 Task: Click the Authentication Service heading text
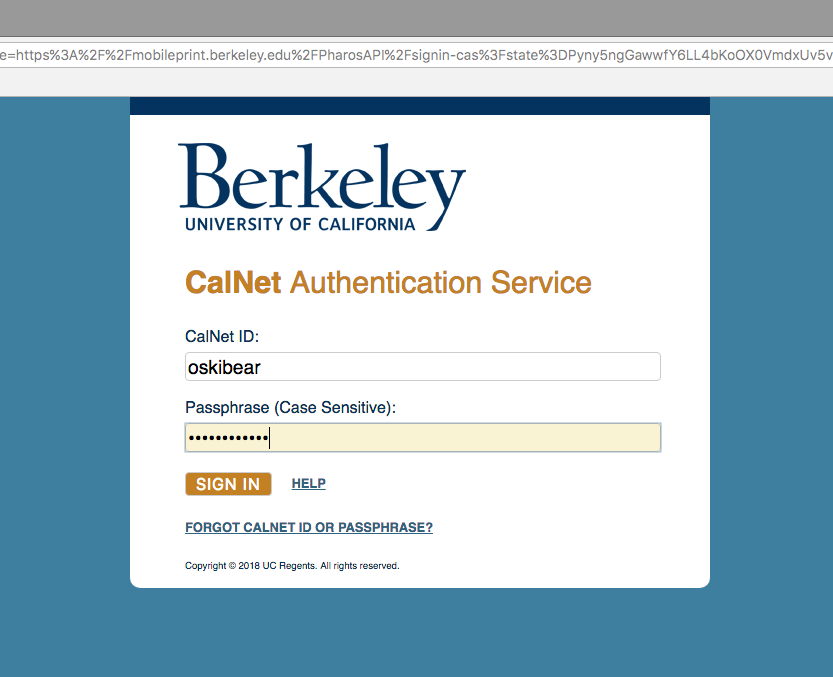click(440, 282)
